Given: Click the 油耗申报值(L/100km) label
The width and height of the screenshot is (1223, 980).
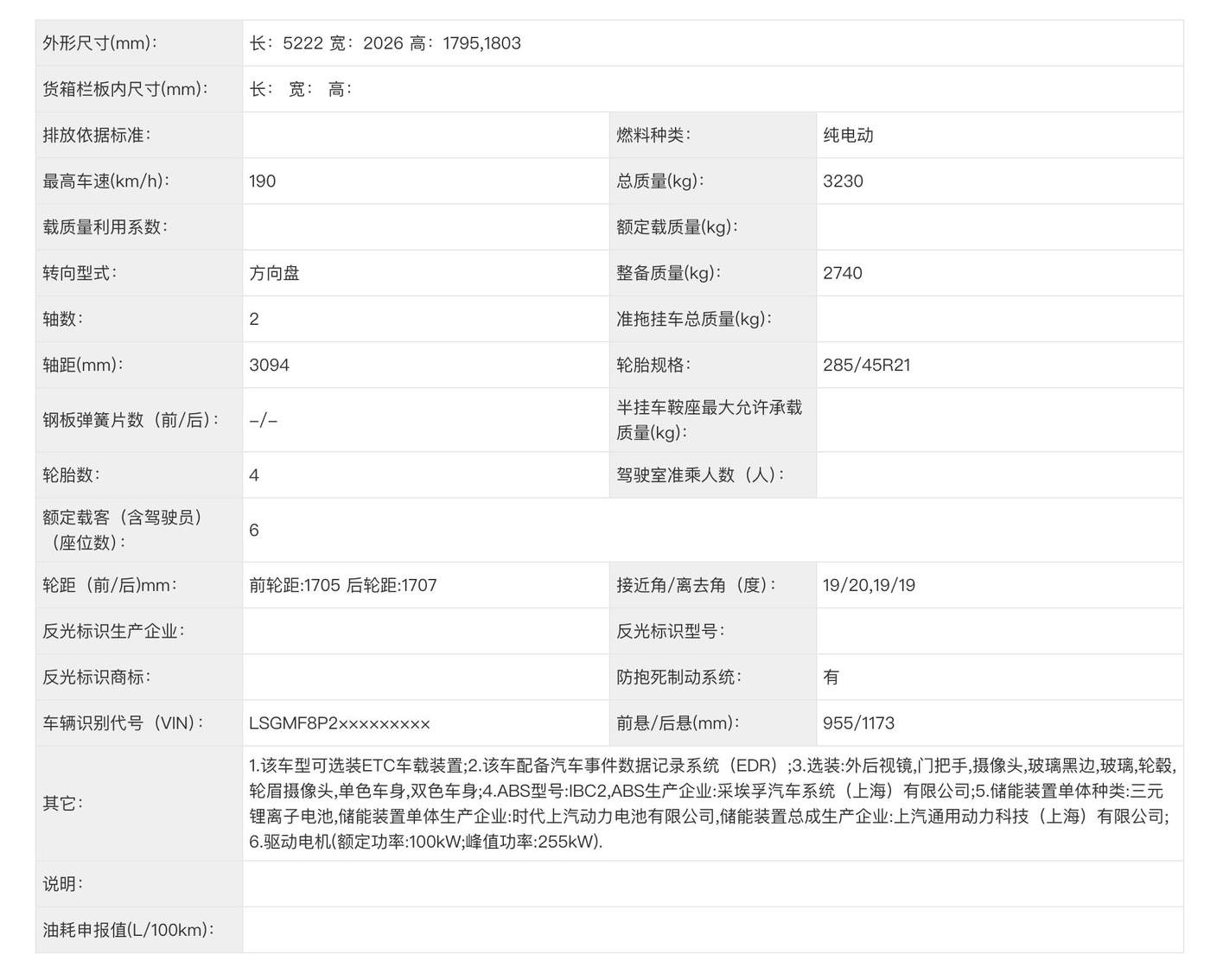Looking at the screenshot, I should coord(128,930).
